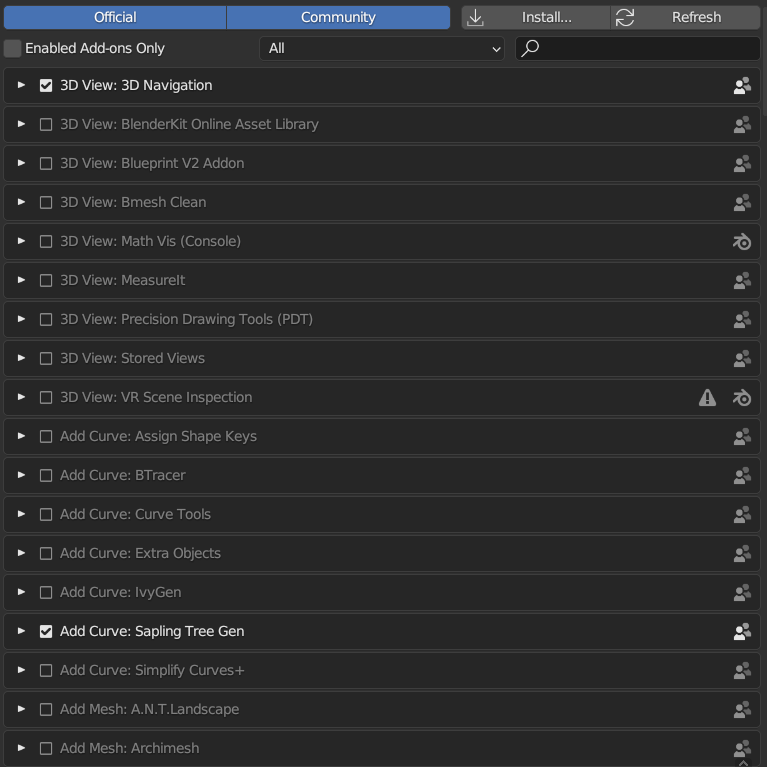This screenshot has height=767, width=767.
Task: Open the All category dropdown
Action: [382, 48]
